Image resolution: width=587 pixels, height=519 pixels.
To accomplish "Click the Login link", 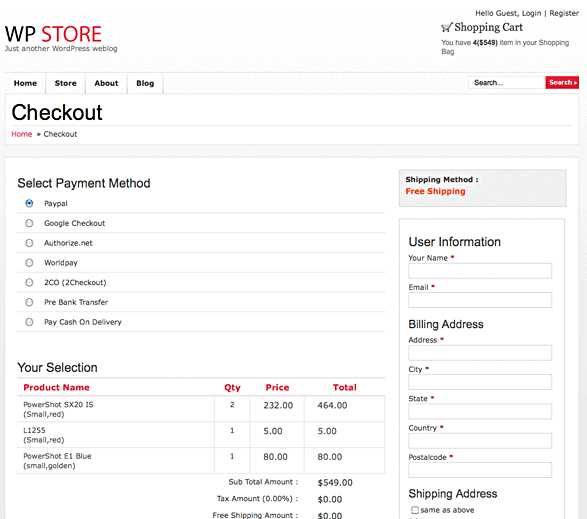I will click(x=531, y=13).
